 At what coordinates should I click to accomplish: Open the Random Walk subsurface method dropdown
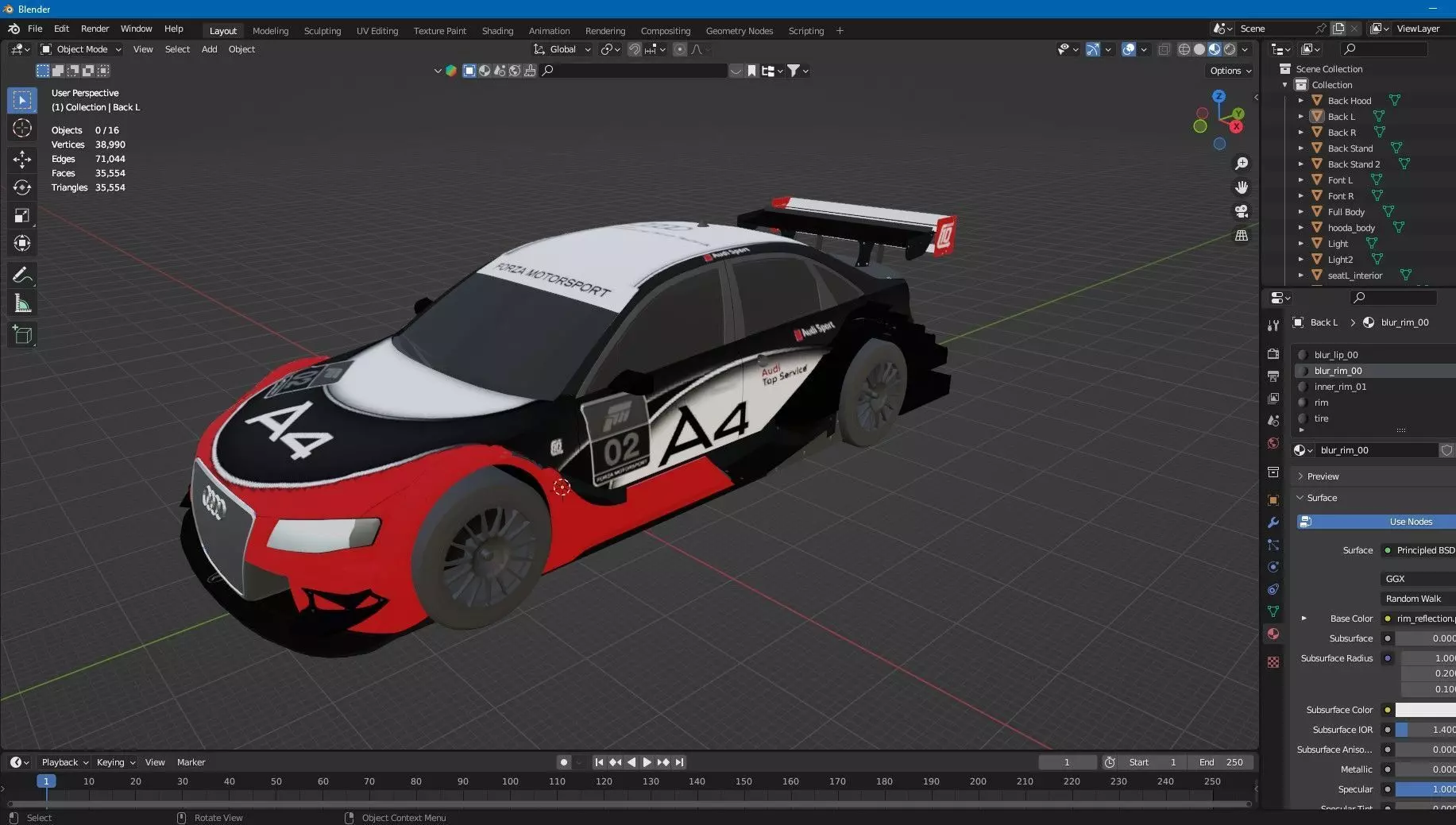coord(1419,599)
